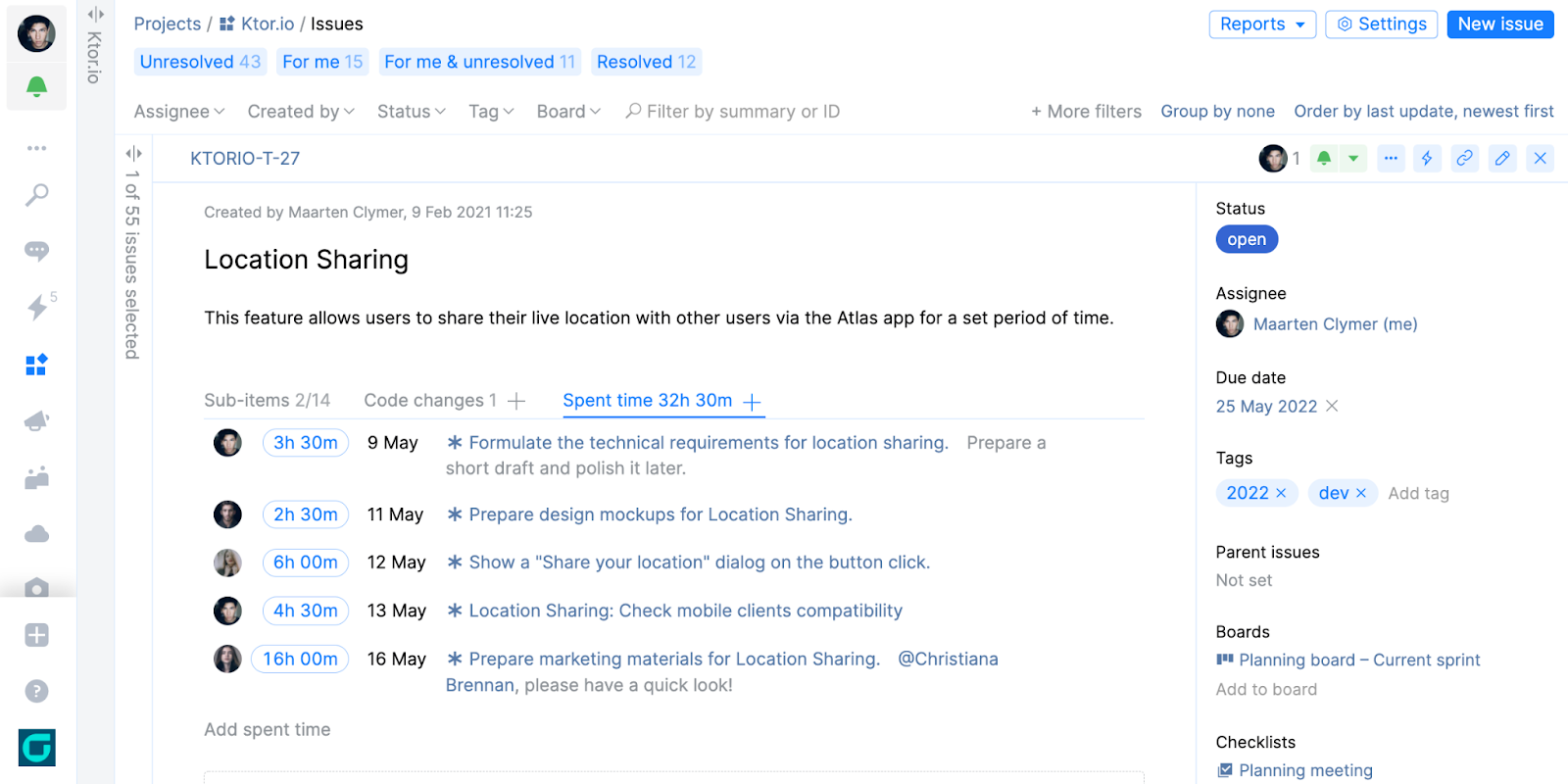Image resolution: width=1568 pixels, height=784 pixels.
Task: Open the help question mark icon
Action: coord(36,691)
